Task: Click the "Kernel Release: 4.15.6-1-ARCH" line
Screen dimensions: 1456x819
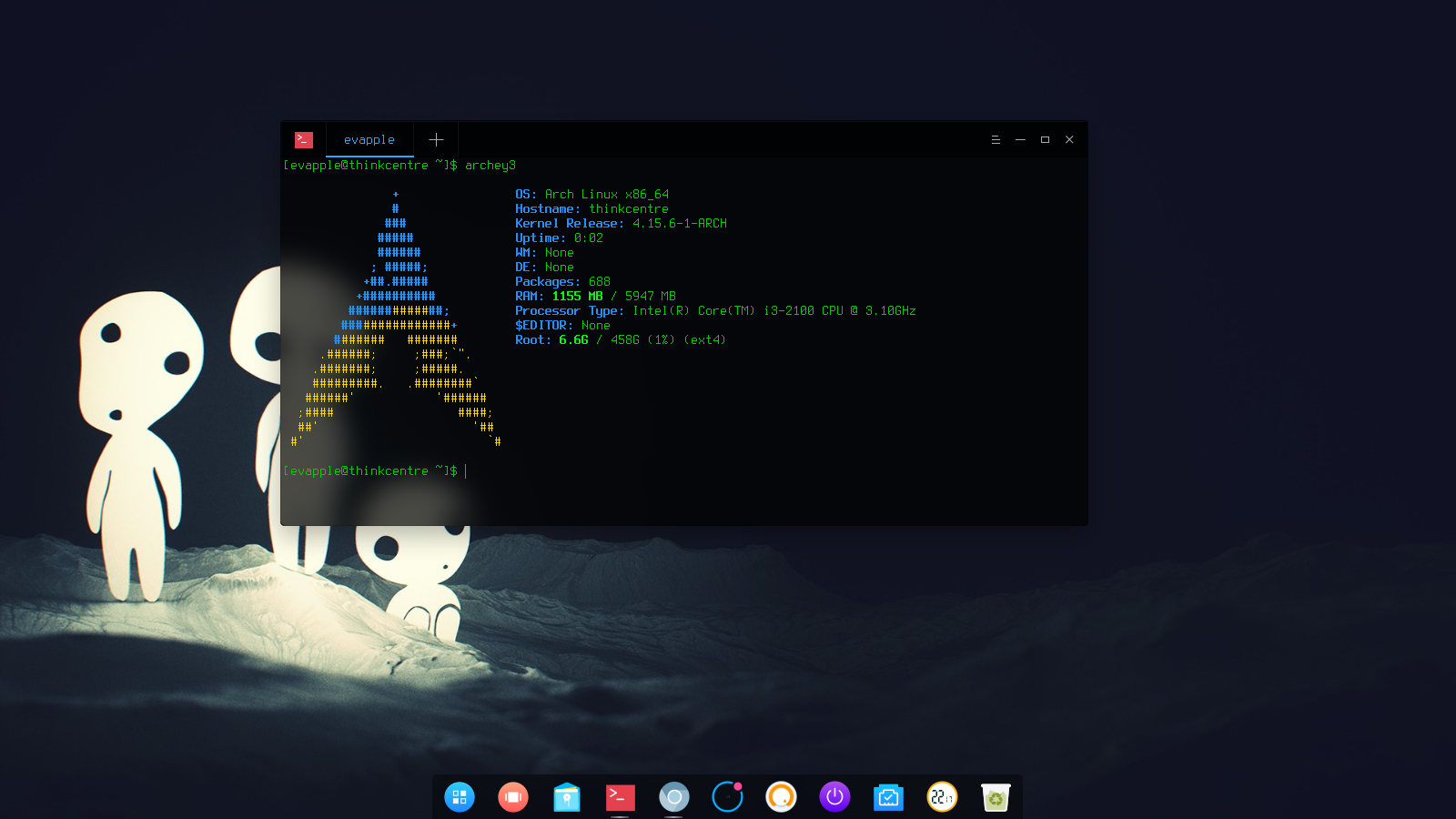Action: (621, 224)
